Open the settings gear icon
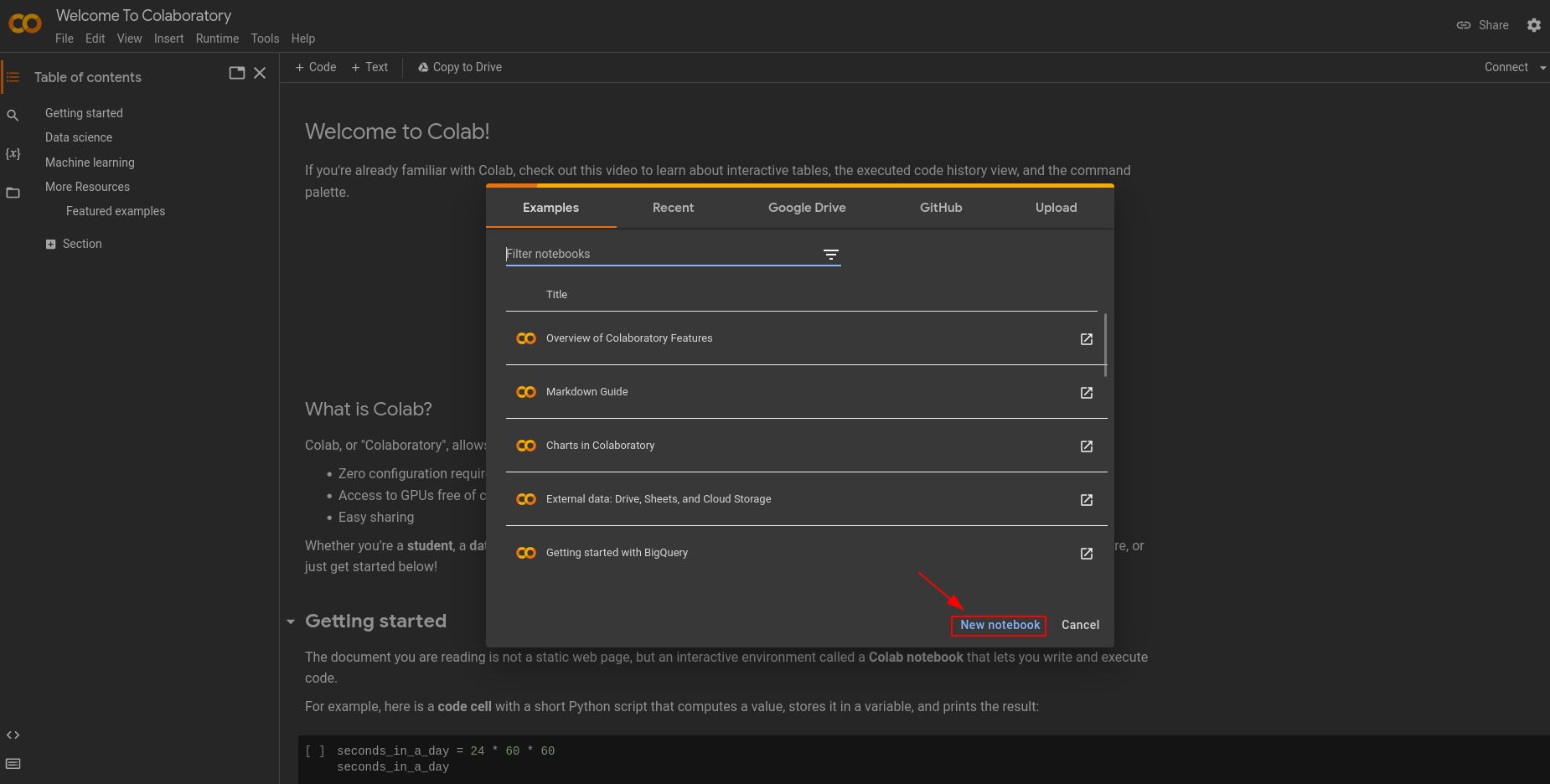This screenshot has width=1550, height=784. (x=1534, y=25)
